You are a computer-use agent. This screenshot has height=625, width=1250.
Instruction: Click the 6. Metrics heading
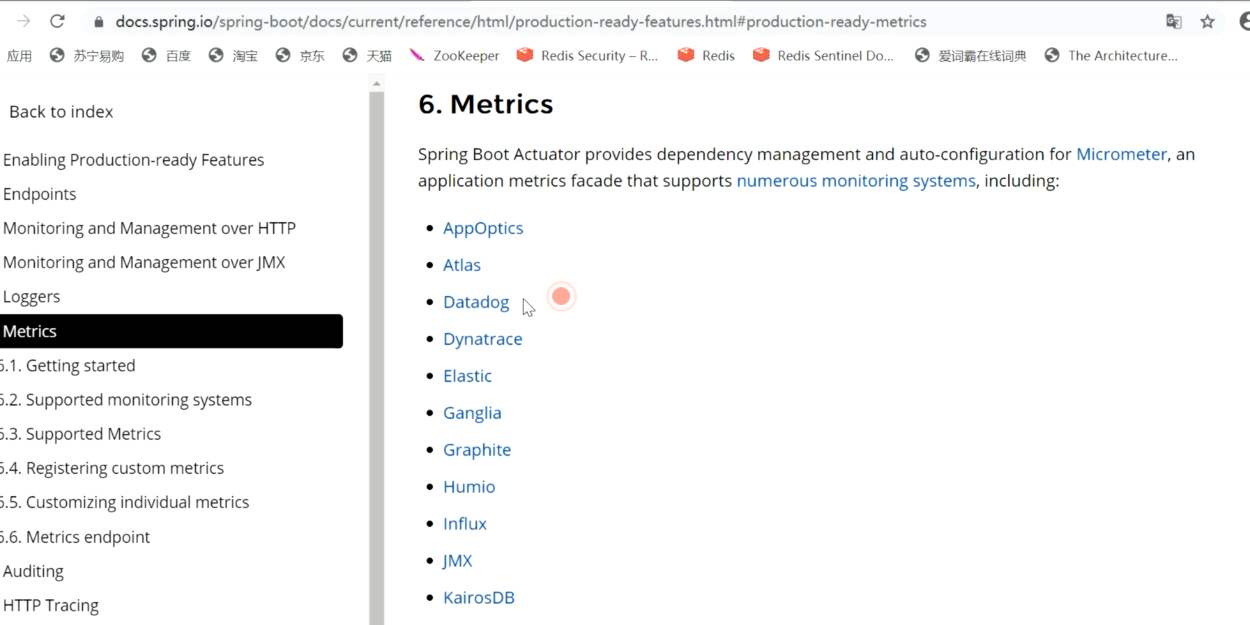(x=485, y=104)
